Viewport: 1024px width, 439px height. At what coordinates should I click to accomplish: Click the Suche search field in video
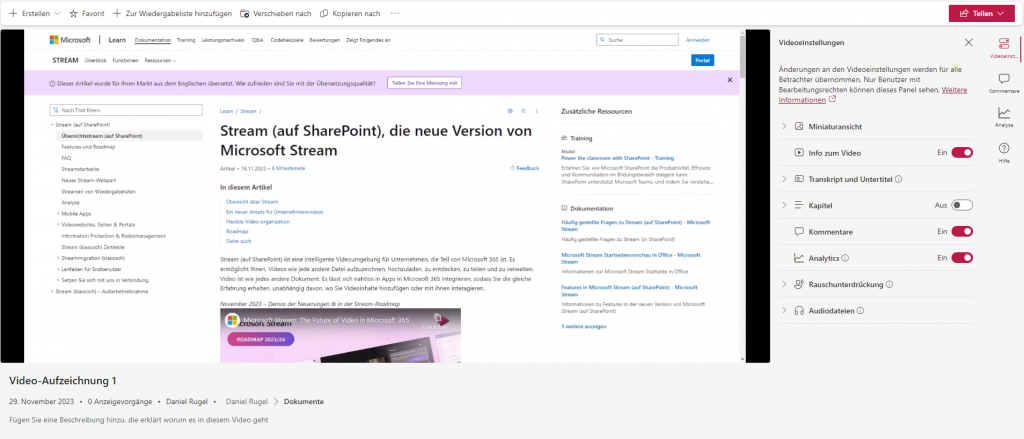coord(637,40)
